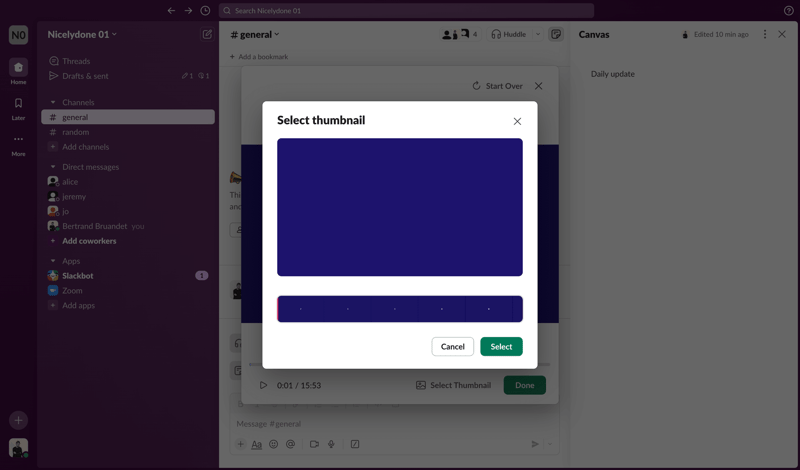View channel members avatars
800x470 pixels.
[460, 34]
